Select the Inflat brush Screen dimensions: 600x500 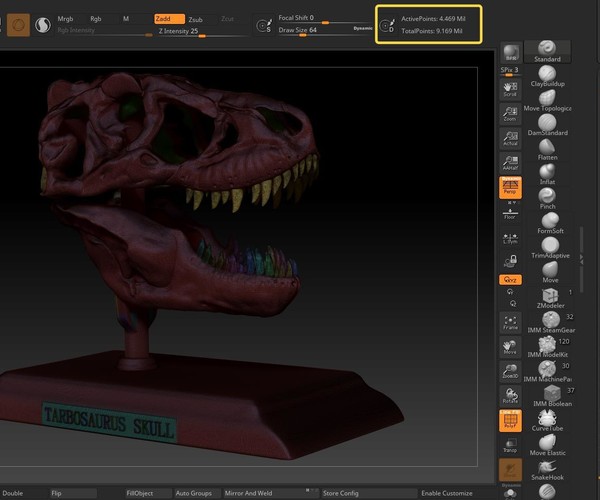[x=547, y=174]
